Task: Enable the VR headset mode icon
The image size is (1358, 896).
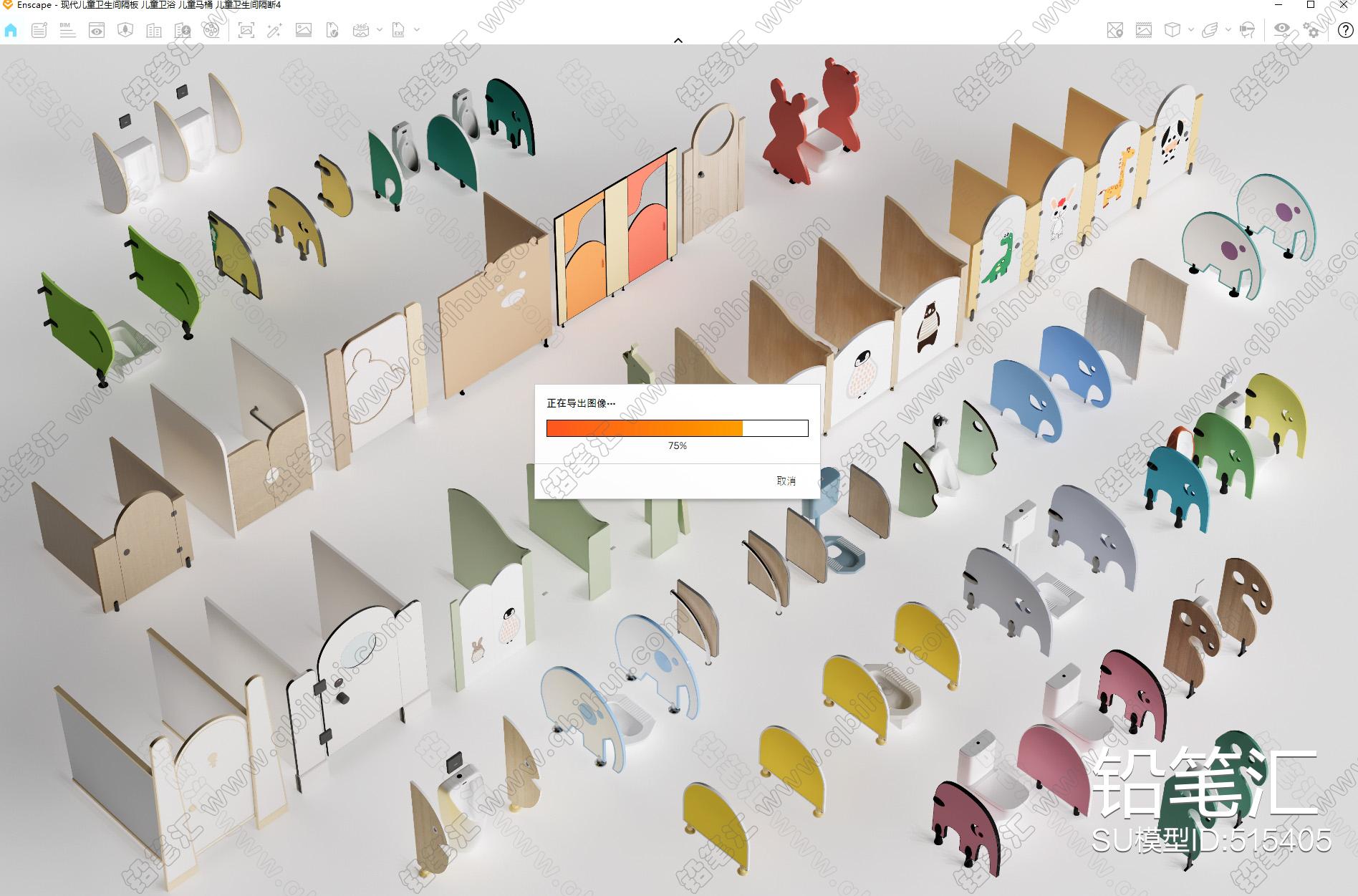Action: (1247, 30)
